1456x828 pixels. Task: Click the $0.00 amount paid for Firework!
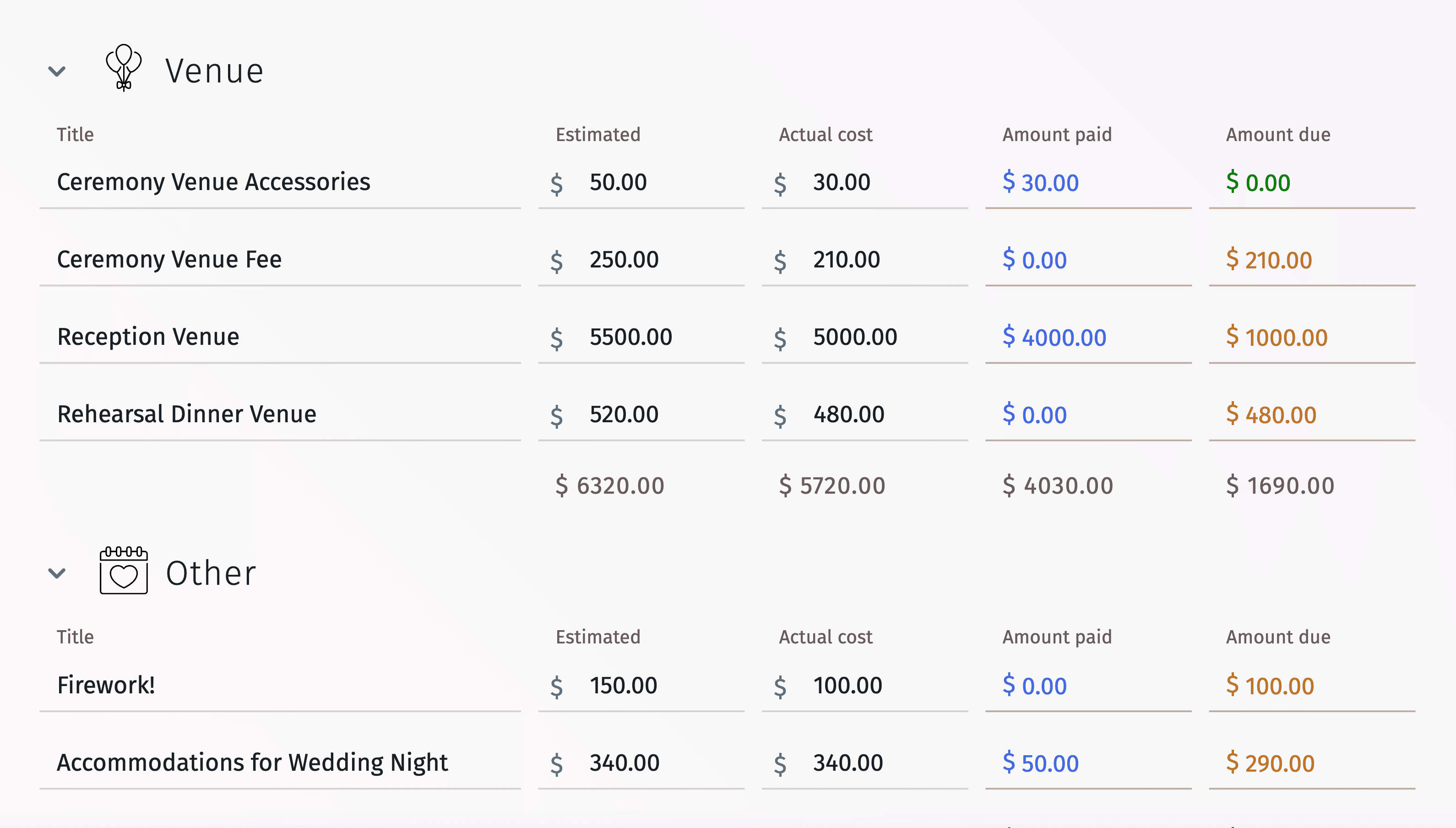[x=1035, y=684]
